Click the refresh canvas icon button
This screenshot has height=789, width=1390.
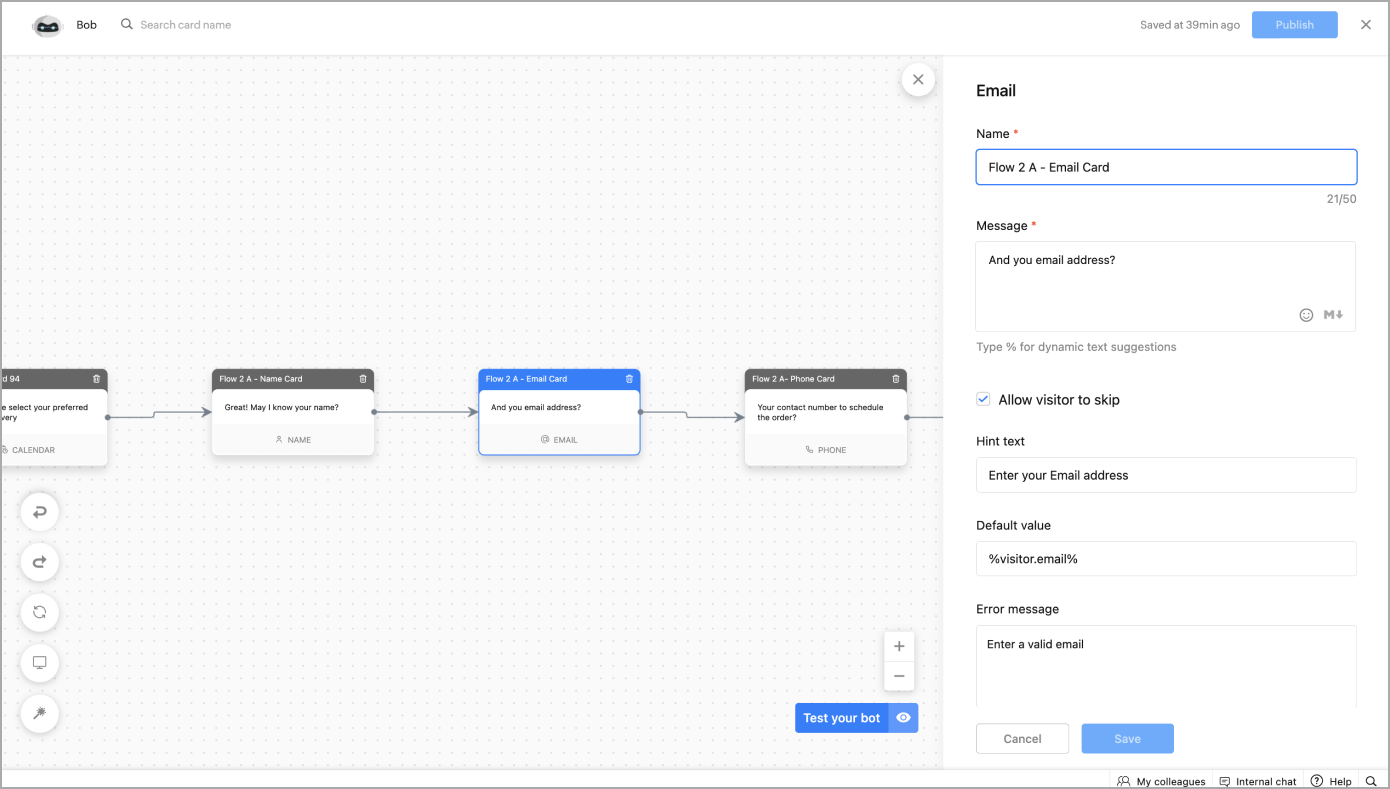pyautogui.click(x=40, y=612)
